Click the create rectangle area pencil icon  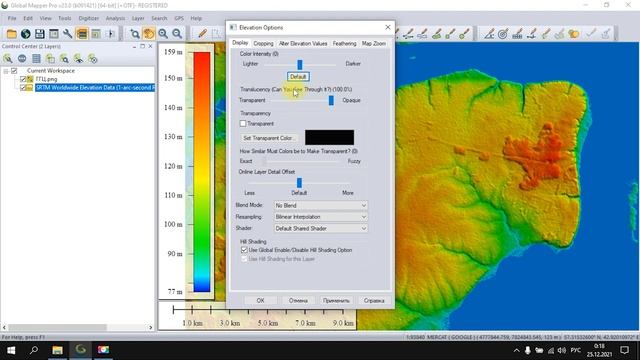click(422, 34)
